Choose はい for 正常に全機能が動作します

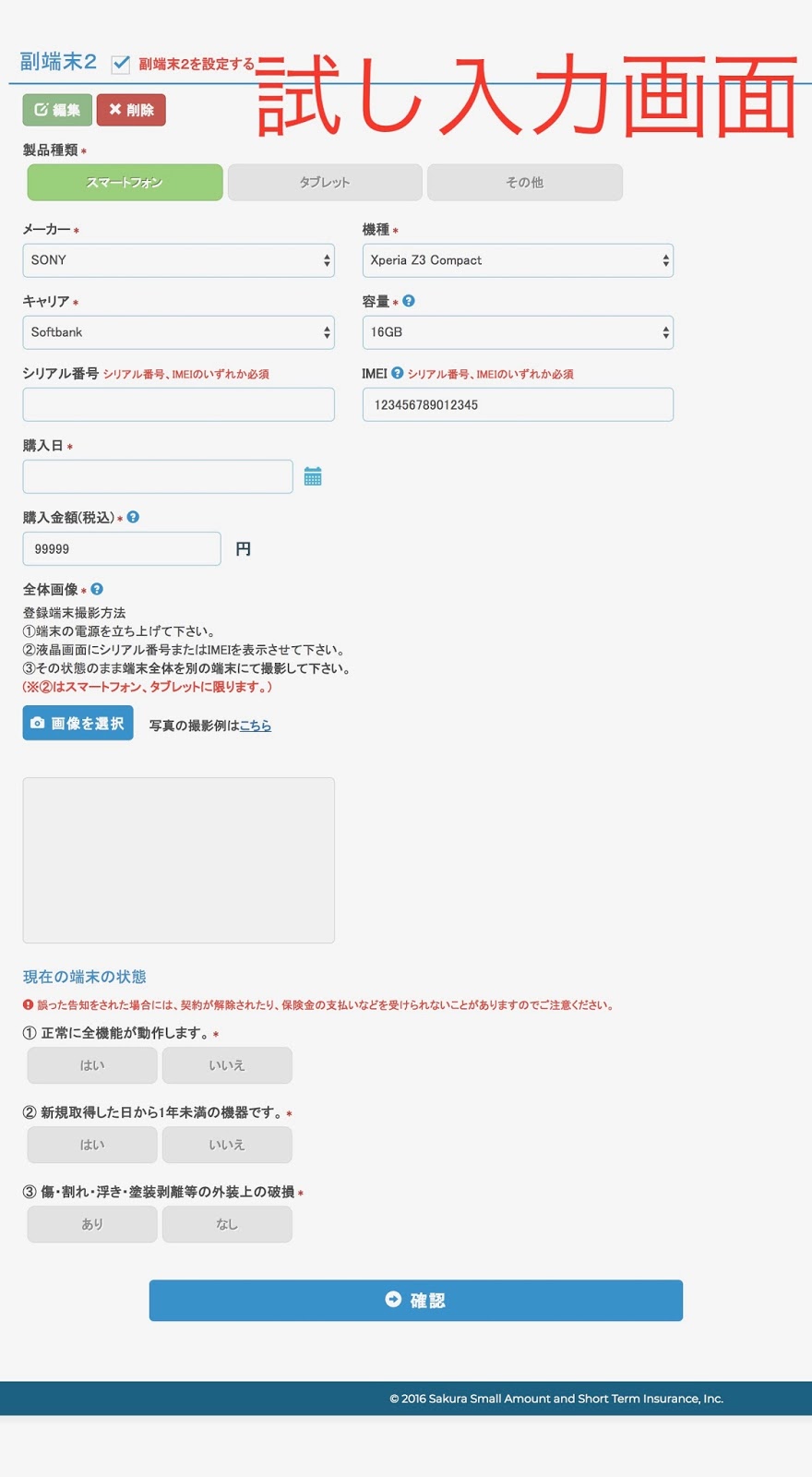click(92, 1065)
